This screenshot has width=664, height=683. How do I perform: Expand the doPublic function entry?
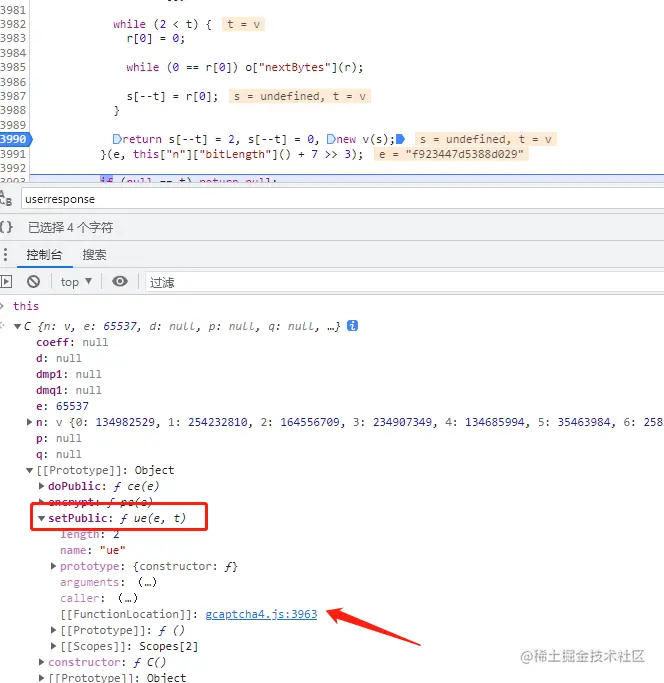(x=41, y=486)
